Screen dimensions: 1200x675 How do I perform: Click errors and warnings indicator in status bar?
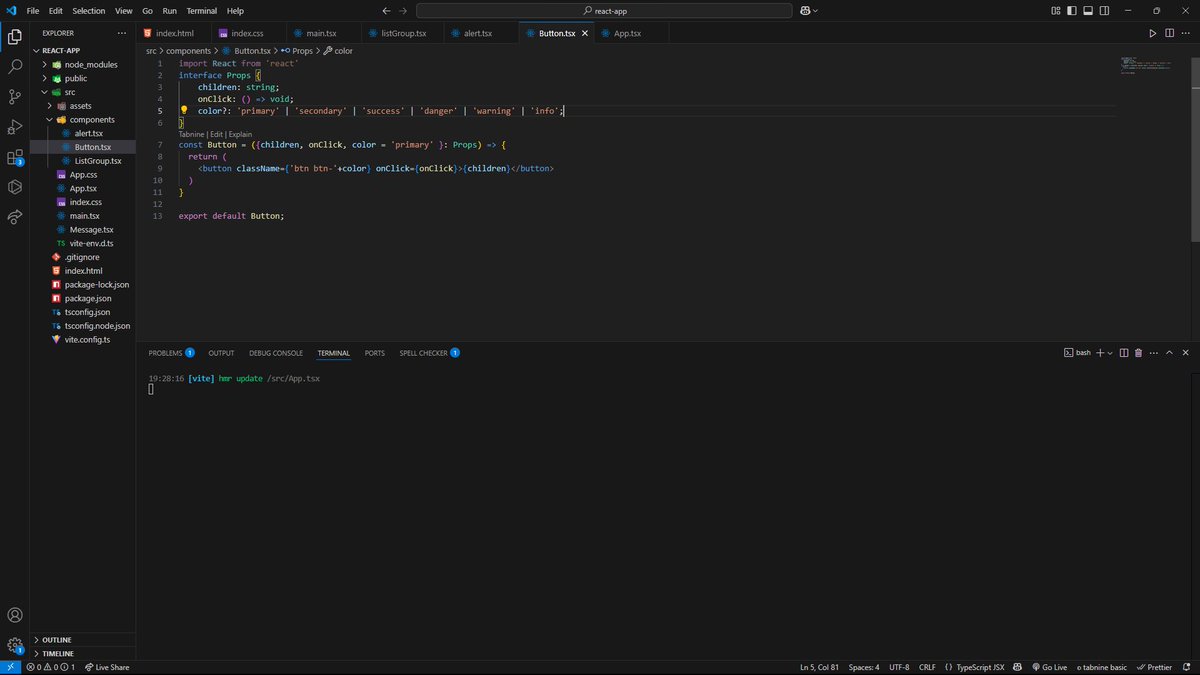(51, 667)
